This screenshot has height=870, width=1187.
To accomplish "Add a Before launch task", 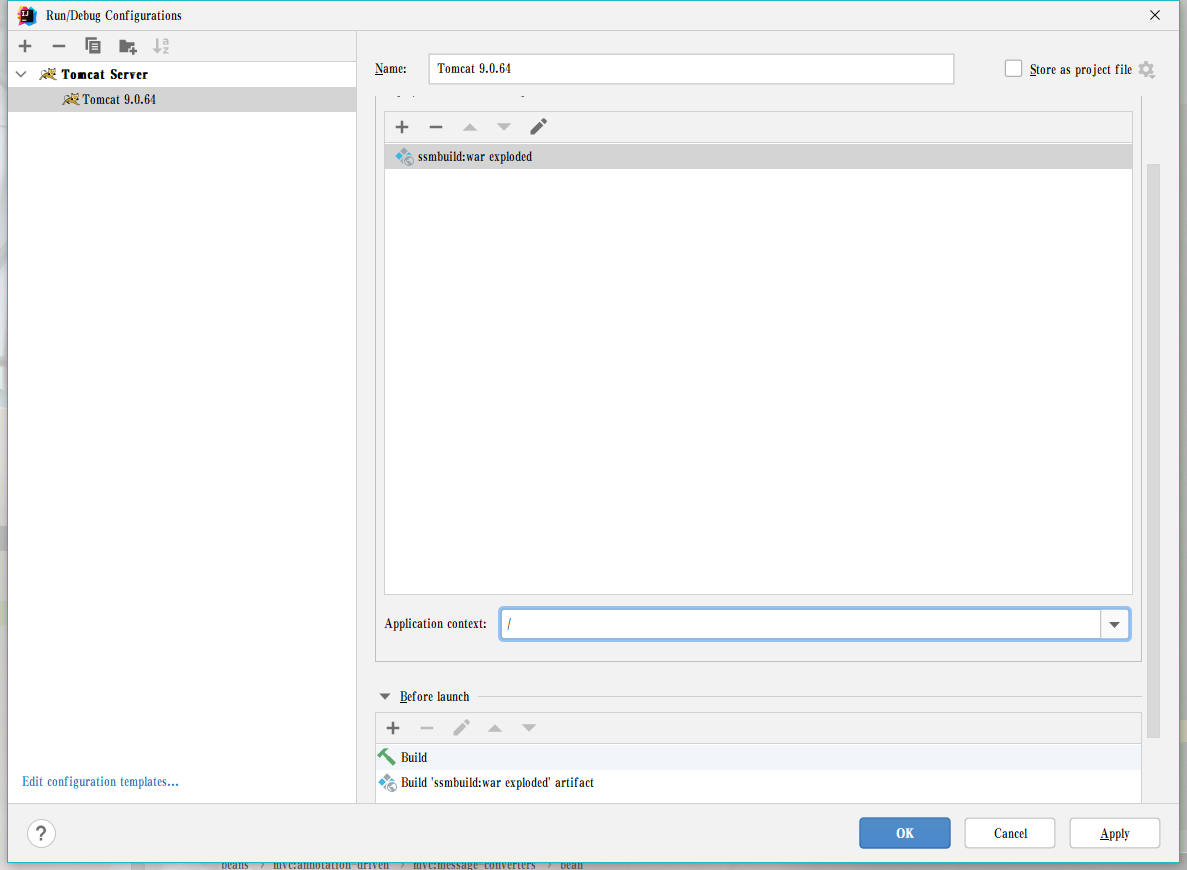I will [393, 728].
